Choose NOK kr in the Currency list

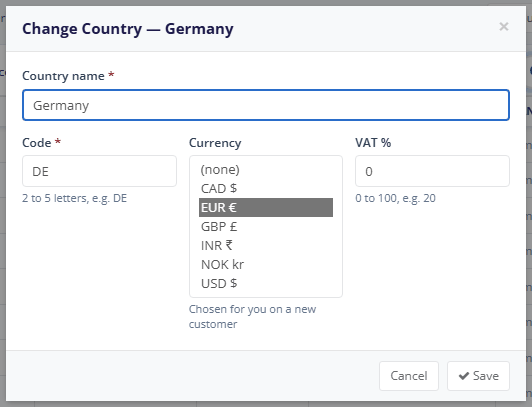tap(266, 265)
